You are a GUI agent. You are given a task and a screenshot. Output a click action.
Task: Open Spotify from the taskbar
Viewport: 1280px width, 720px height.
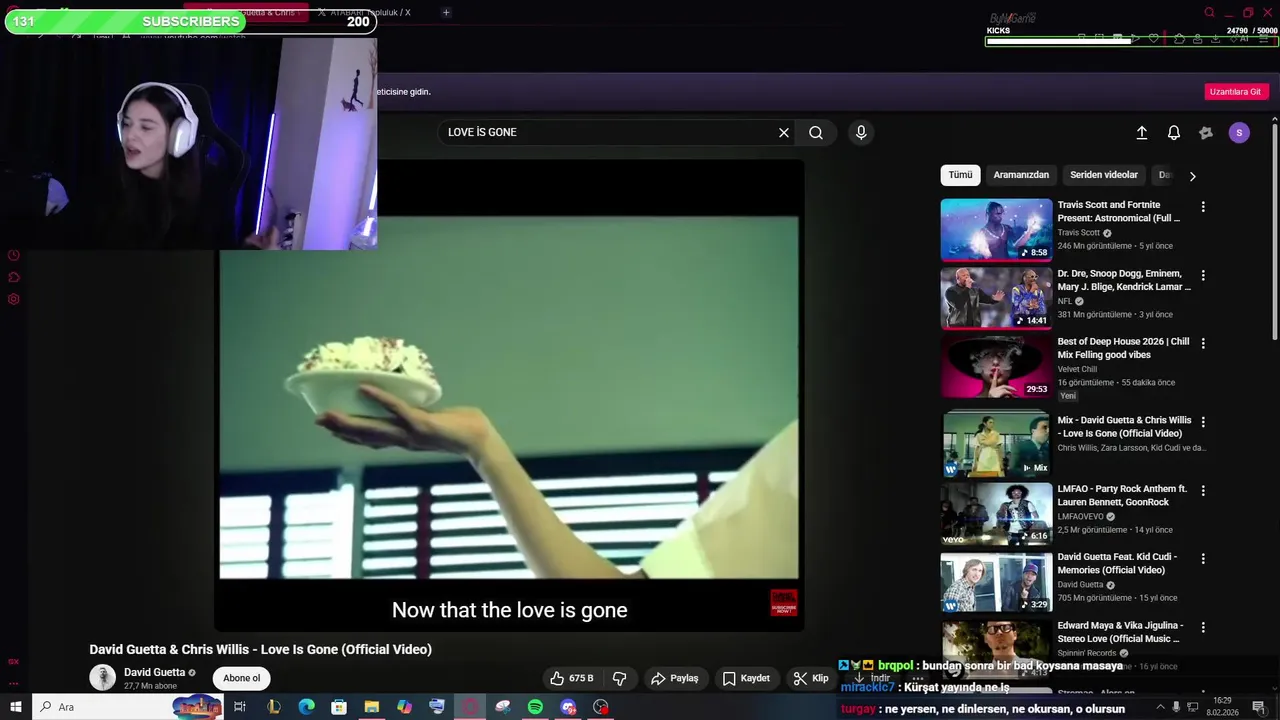[535, 707]
